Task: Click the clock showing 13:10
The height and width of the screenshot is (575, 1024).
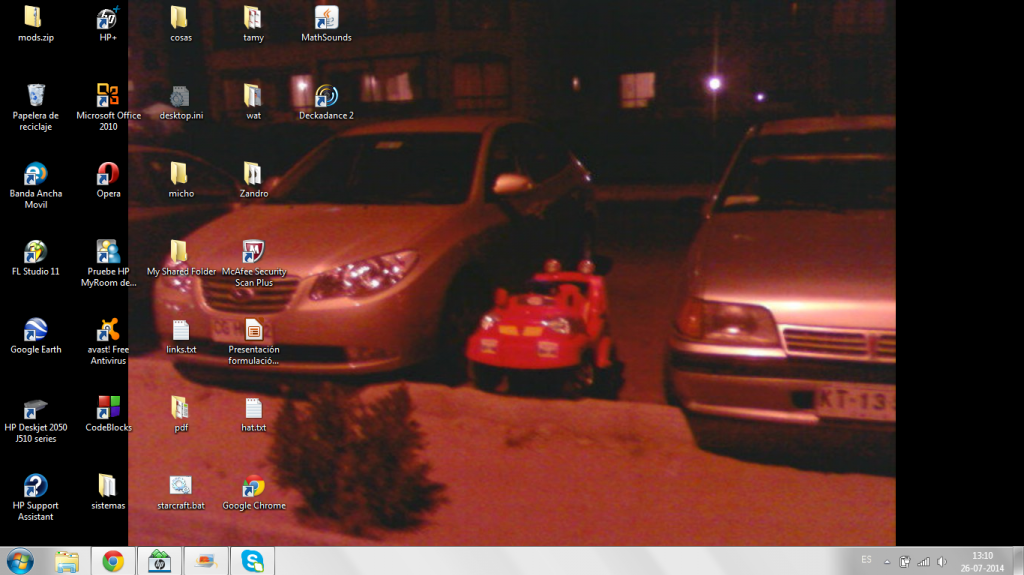Action: pos(982,561)
